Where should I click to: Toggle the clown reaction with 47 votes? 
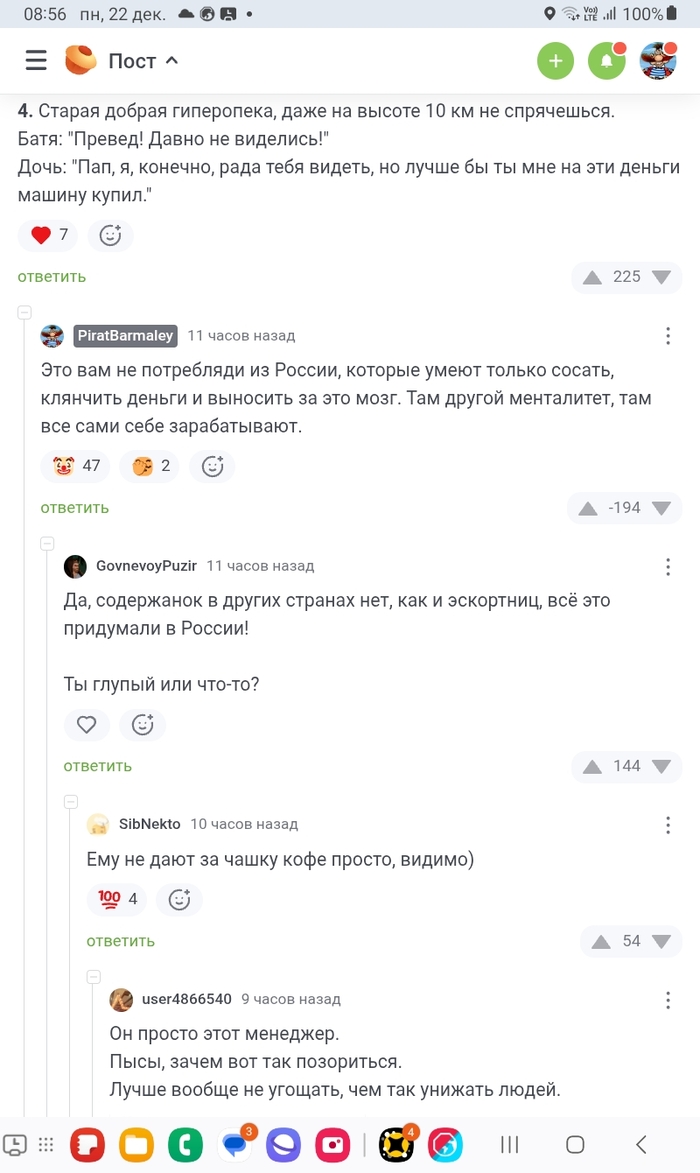tap(76, 466)
